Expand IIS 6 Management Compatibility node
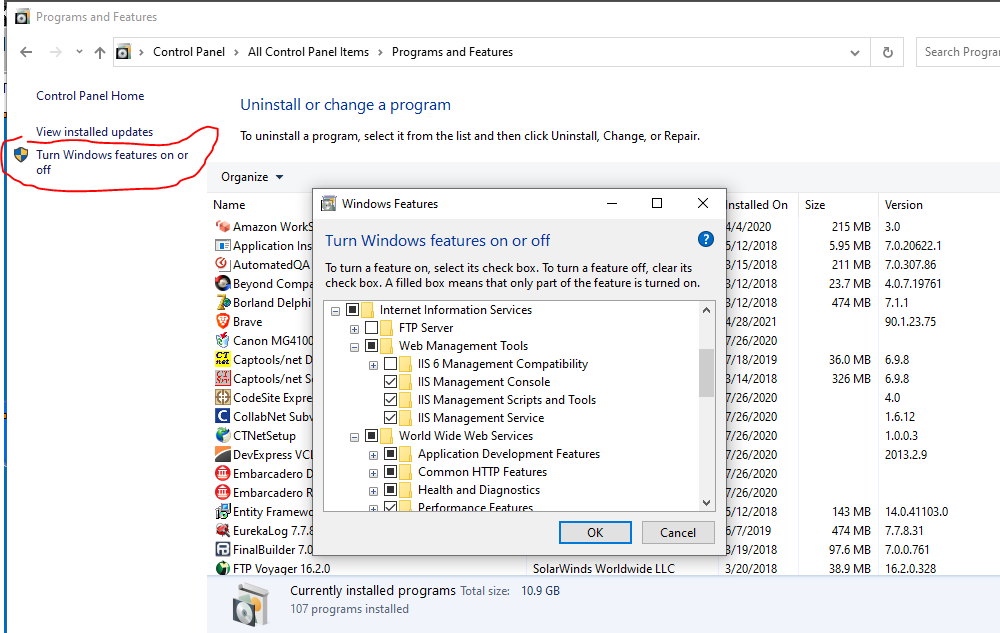1000x633 pixels. point(374,365)
